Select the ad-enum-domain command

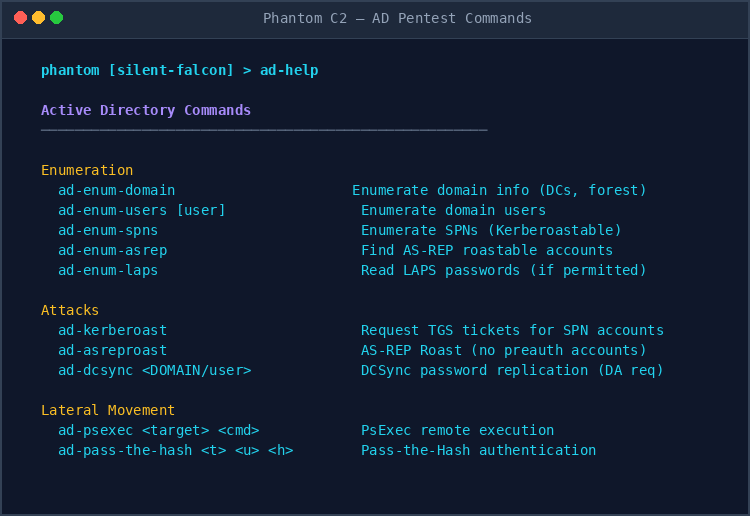pyautogui.click(x=116, y=190)
